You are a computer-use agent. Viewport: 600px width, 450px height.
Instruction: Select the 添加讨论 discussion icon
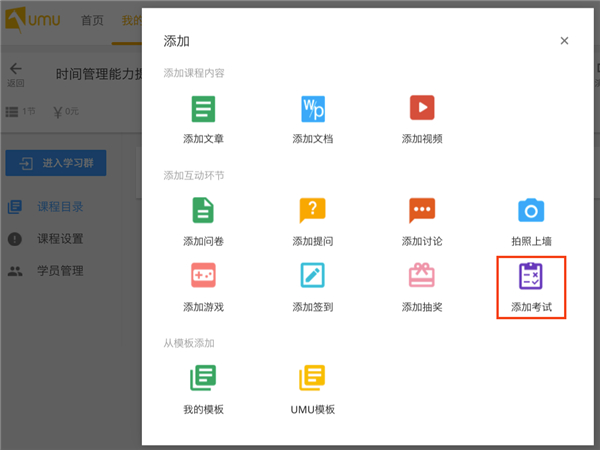(x=422, y=210)
